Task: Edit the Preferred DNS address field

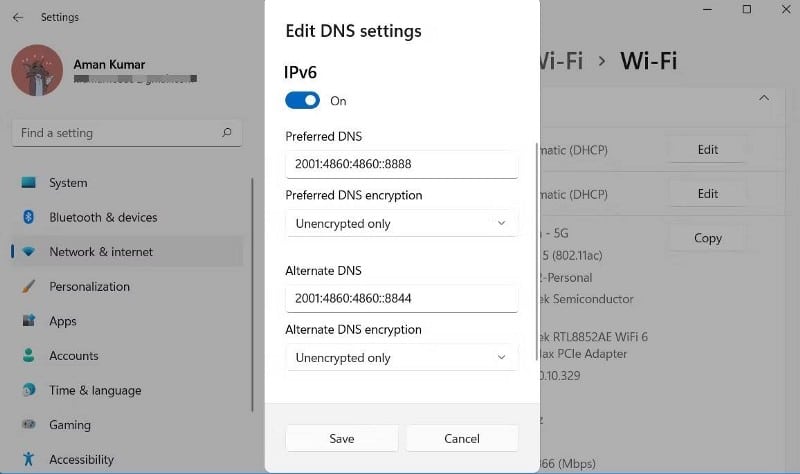Action: (402, 164)
